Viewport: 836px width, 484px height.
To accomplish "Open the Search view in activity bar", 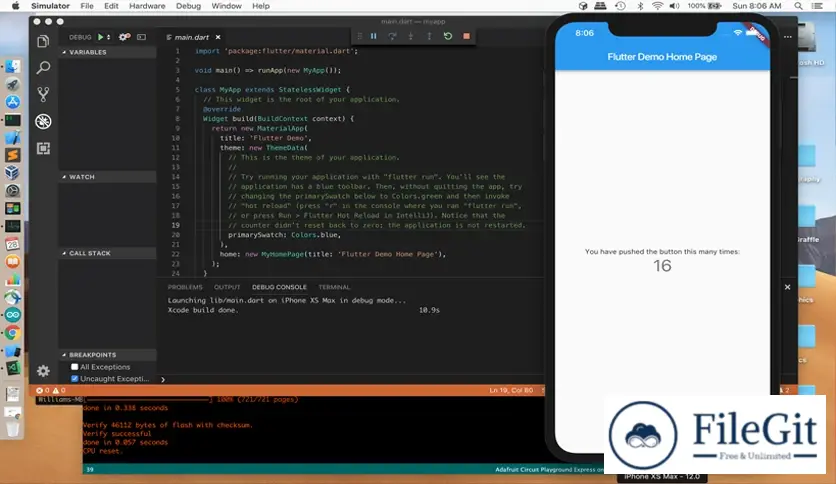I will coord(43,68).
